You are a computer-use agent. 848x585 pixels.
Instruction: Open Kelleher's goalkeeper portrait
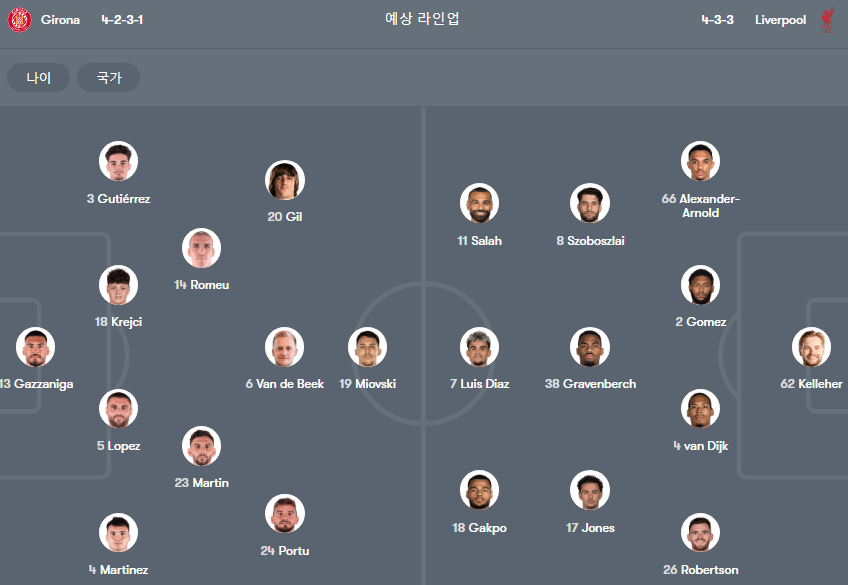811,347
